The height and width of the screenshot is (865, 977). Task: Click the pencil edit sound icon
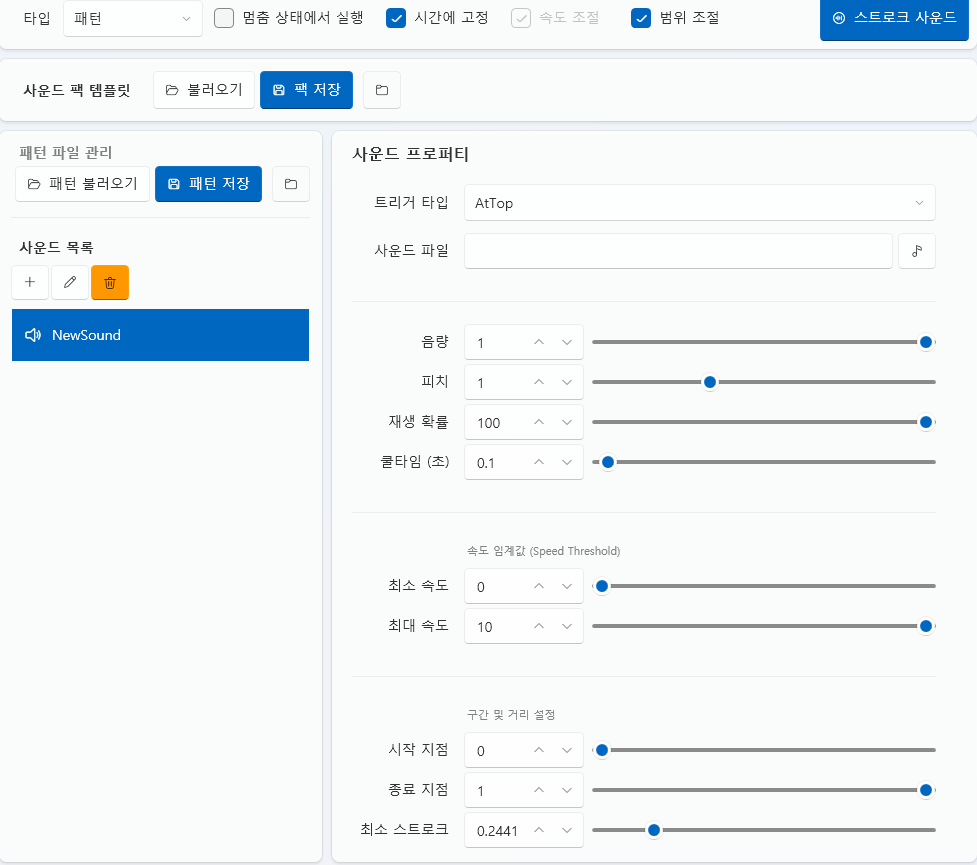click(x=70, y=283)
